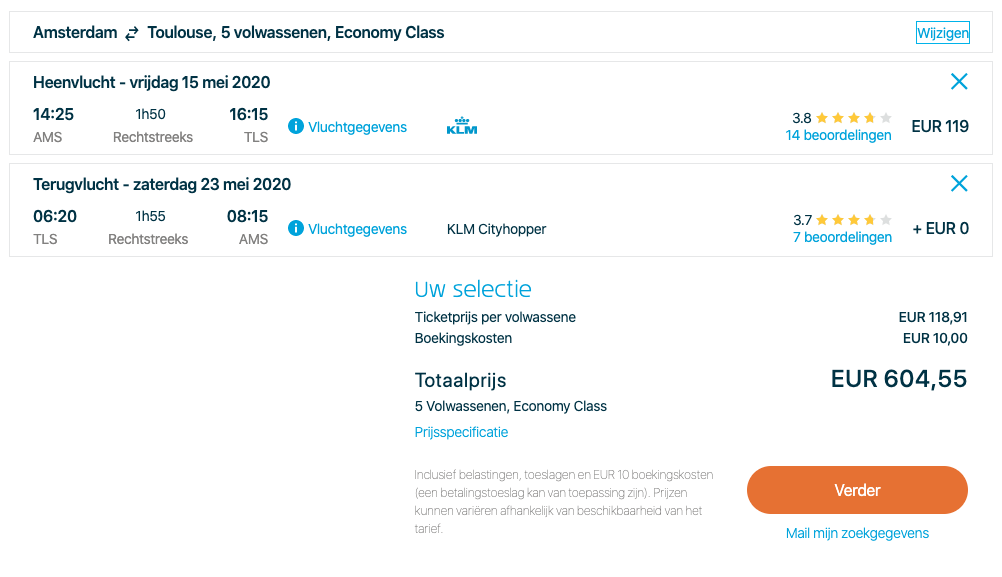The height and width of the screenshot is (577, 1002).
Task: Click the KLM airline logo
Action: pyautogui.click(x=462, y=126)
